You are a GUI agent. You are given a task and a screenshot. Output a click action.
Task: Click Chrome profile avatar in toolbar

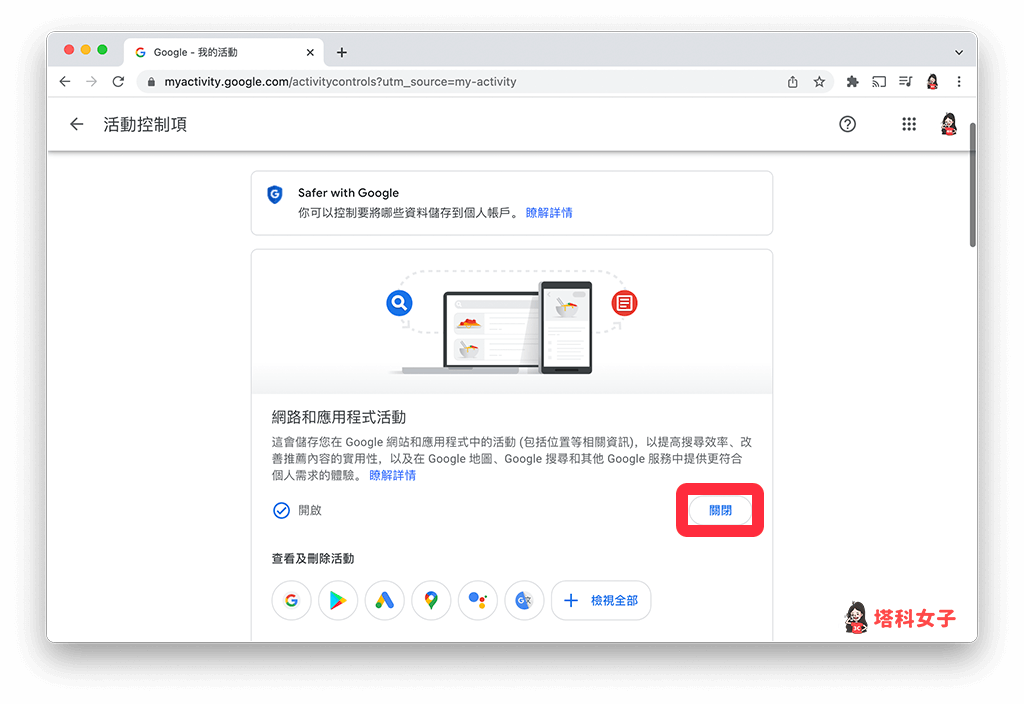click(933, 82)
